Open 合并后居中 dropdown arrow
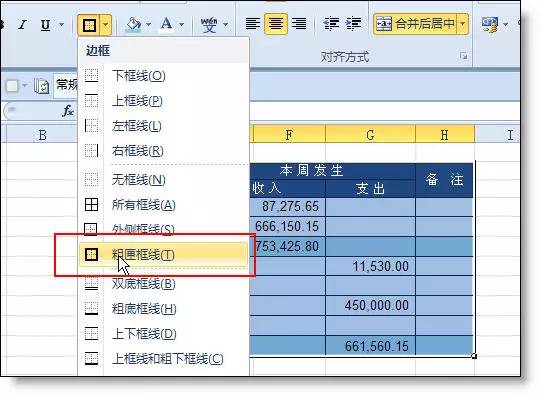542x398 pixels. [x=462, y=24]
